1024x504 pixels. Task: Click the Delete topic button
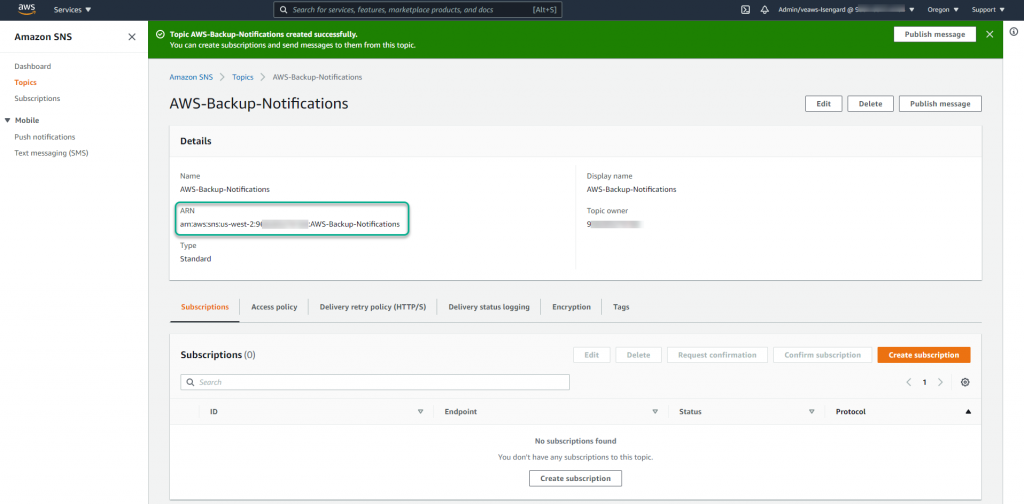point(870,104)
